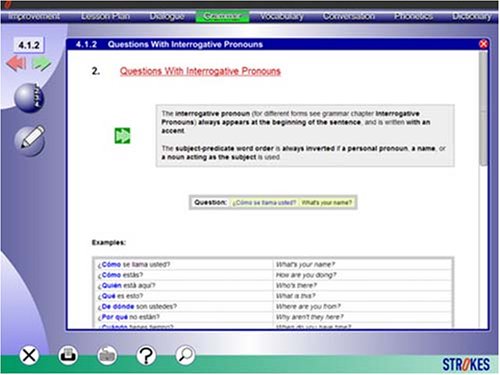500x375 pixels.
Task: Click the question example ¿Cómo se llama usted?
Action: click(264, 203)
